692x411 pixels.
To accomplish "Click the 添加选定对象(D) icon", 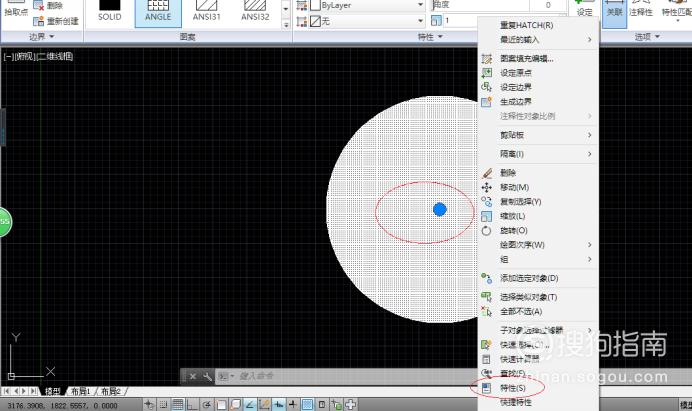I will [x=487, y=278].
